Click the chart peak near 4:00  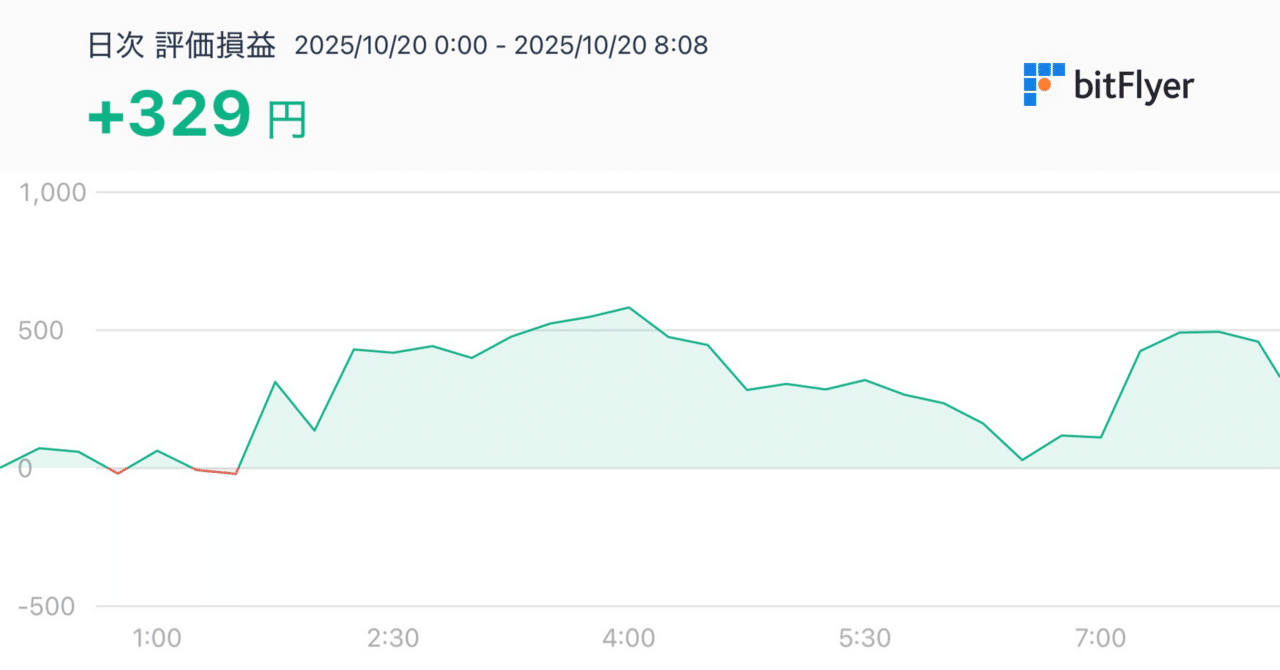(628, 308)
